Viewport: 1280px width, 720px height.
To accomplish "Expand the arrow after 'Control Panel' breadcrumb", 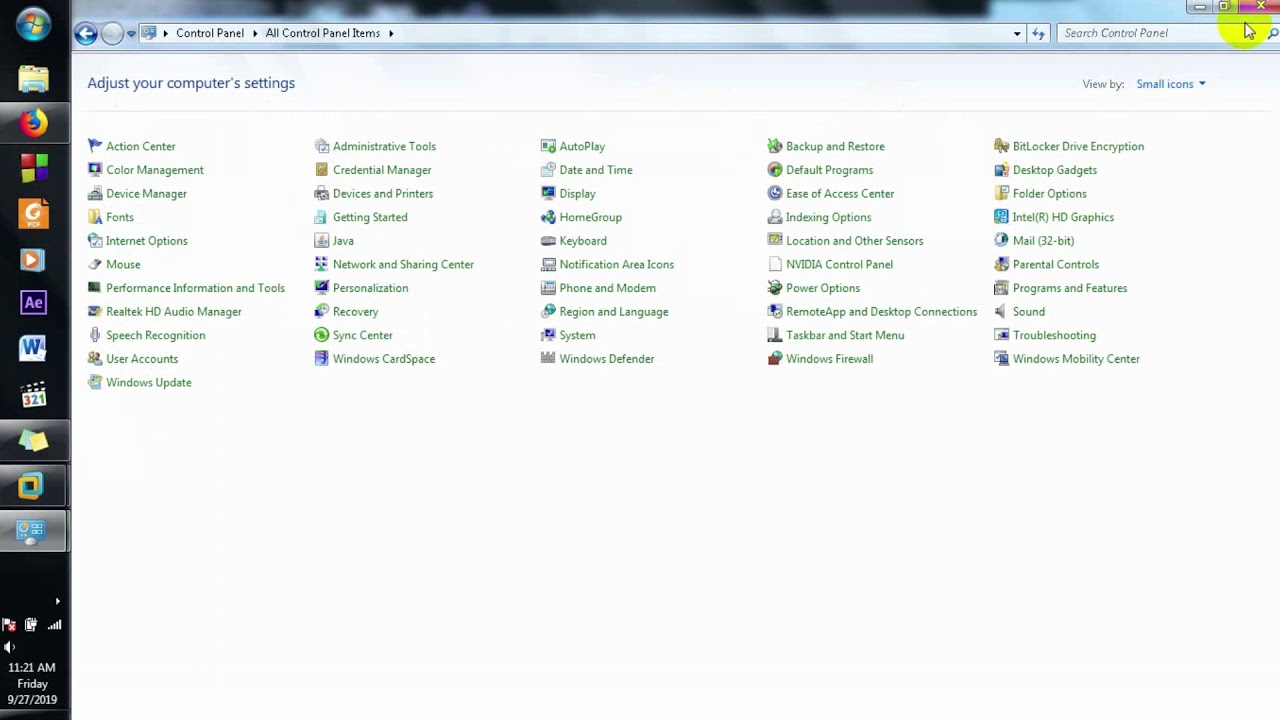I will pyautogui.click(x=255, y=33).
